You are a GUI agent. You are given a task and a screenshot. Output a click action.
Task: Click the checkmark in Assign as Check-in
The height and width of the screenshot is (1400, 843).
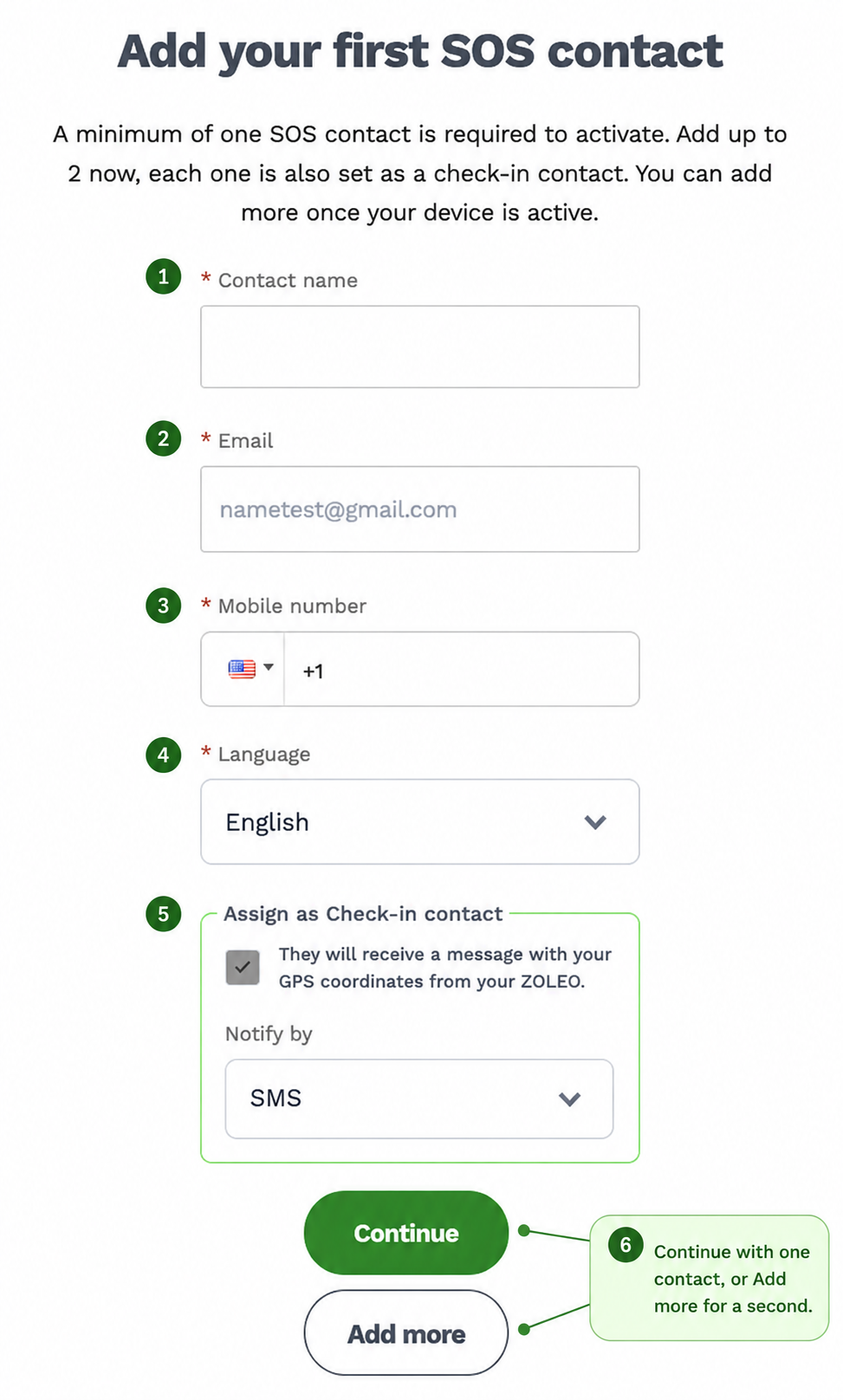coord(243,967)
